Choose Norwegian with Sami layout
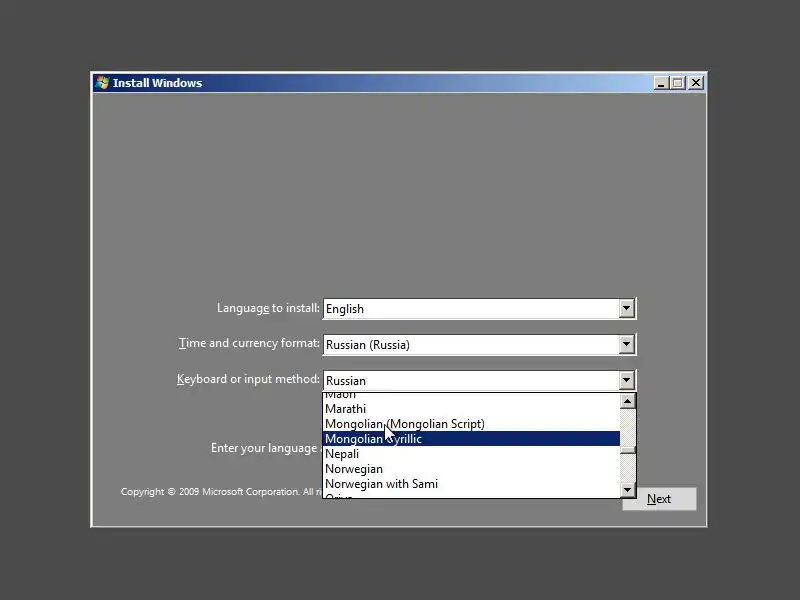 471,483
